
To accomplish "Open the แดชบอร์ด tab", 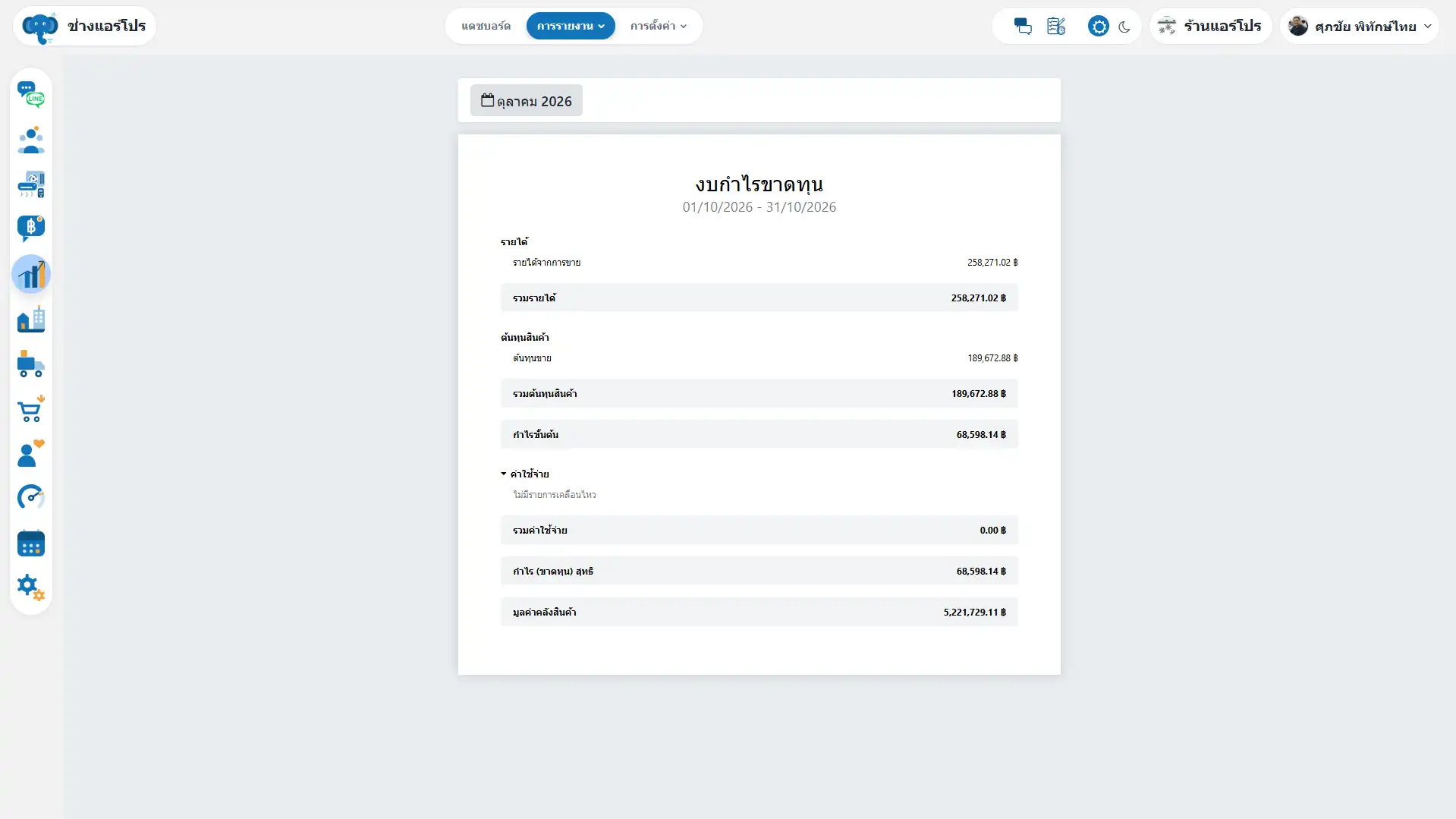I will coord(486,26).
